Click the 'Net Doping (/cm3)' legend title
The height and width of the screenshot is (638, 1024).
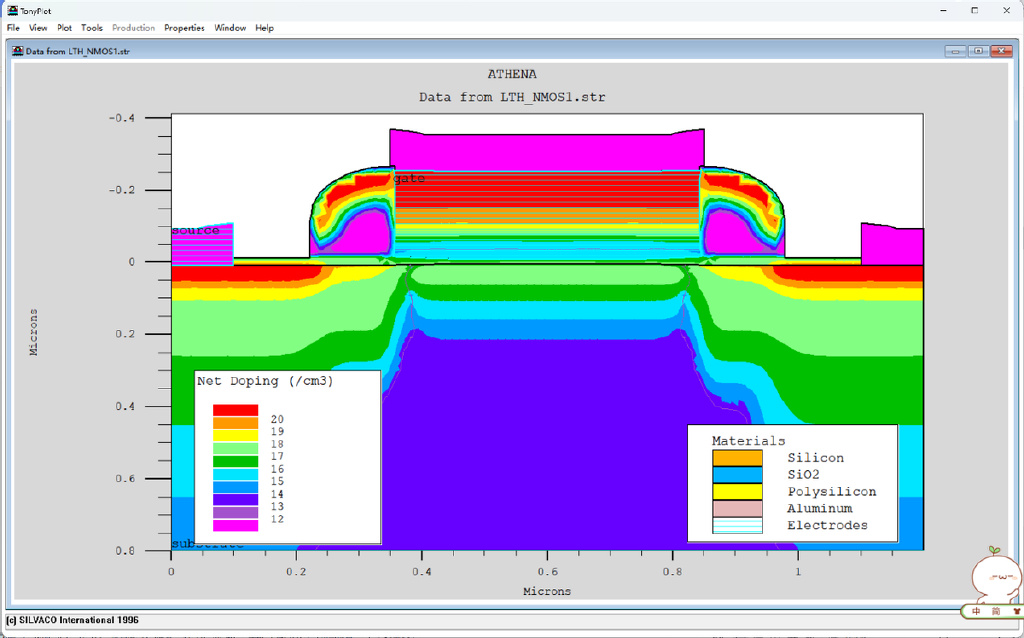click(x=265, y=381)
